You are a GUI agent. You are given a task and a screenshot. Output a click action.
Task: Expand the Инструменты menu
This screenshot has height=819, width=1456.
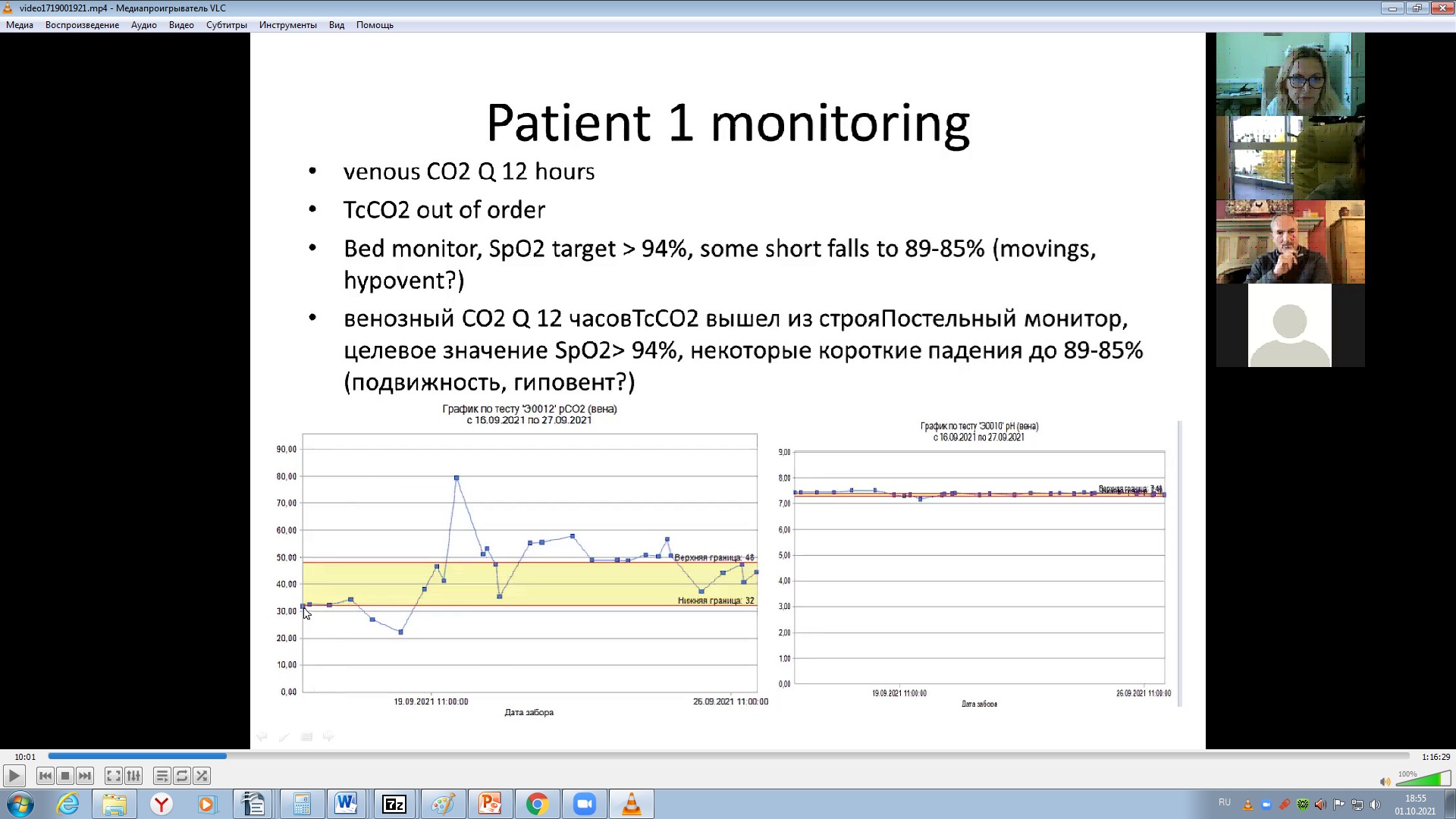(287, 25)
